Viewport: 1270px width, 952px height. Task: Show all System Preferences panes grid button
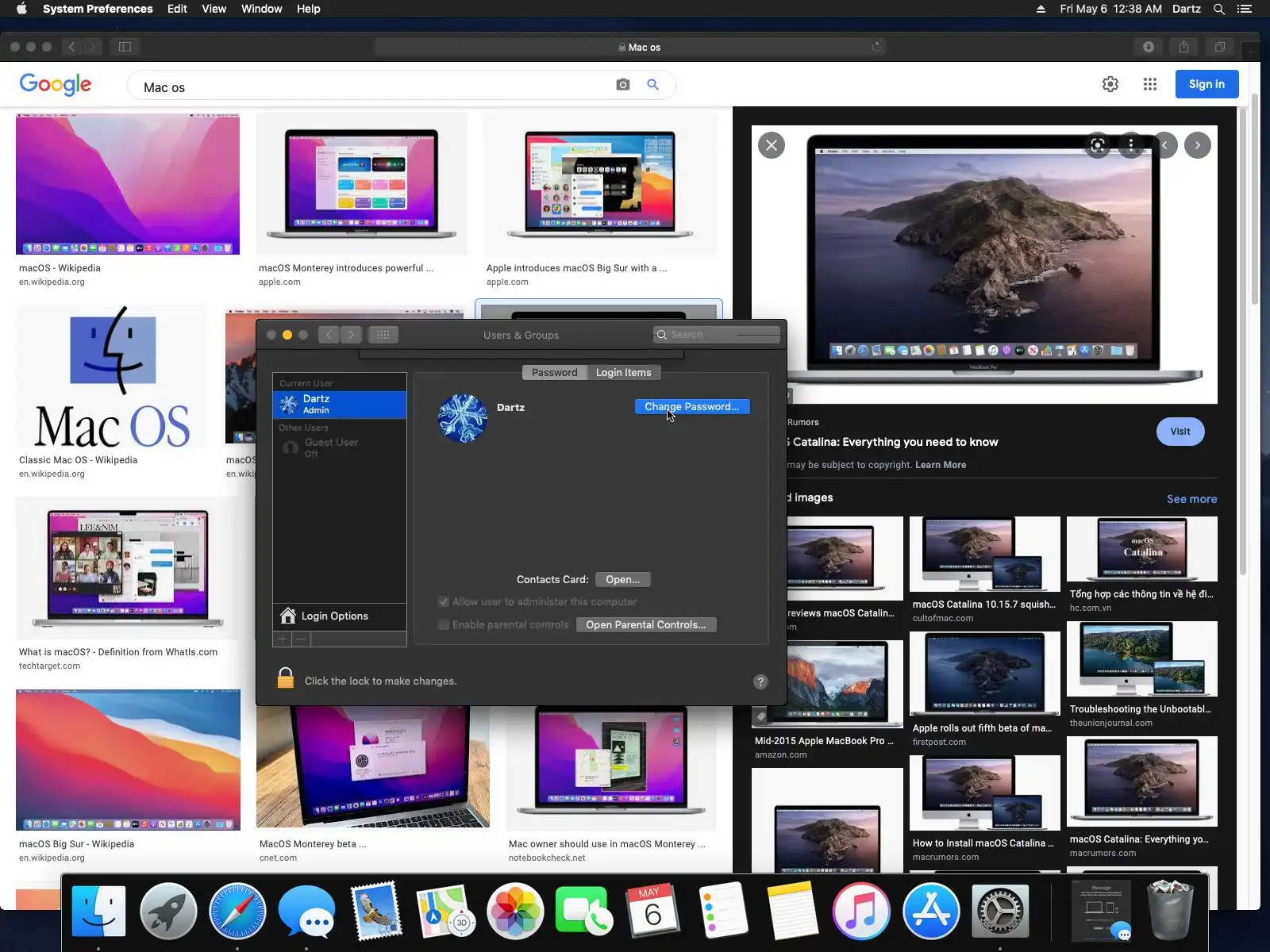(x=383, y=335)
